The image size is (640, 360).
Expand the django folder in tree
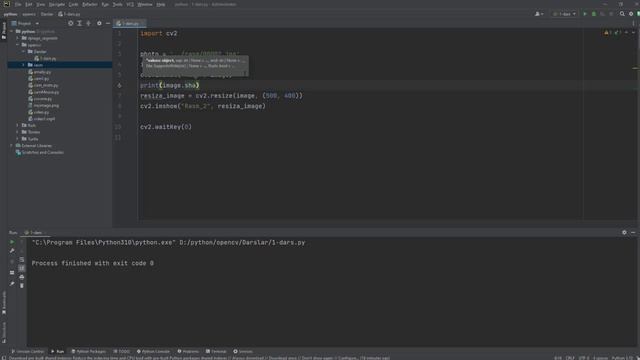tap(18, 38)
